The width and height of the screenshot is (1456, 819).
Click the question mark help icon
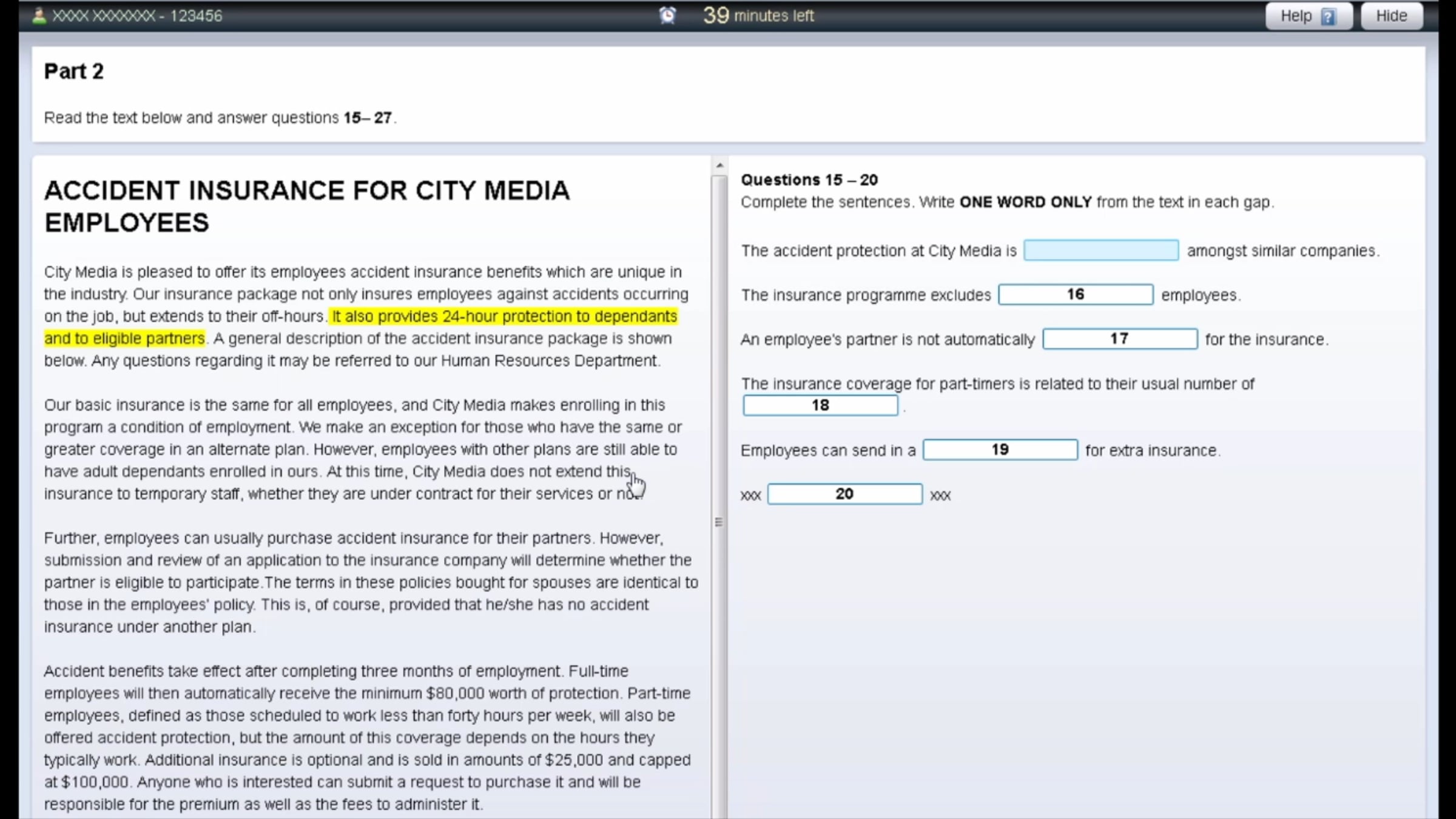[1328, 16]
